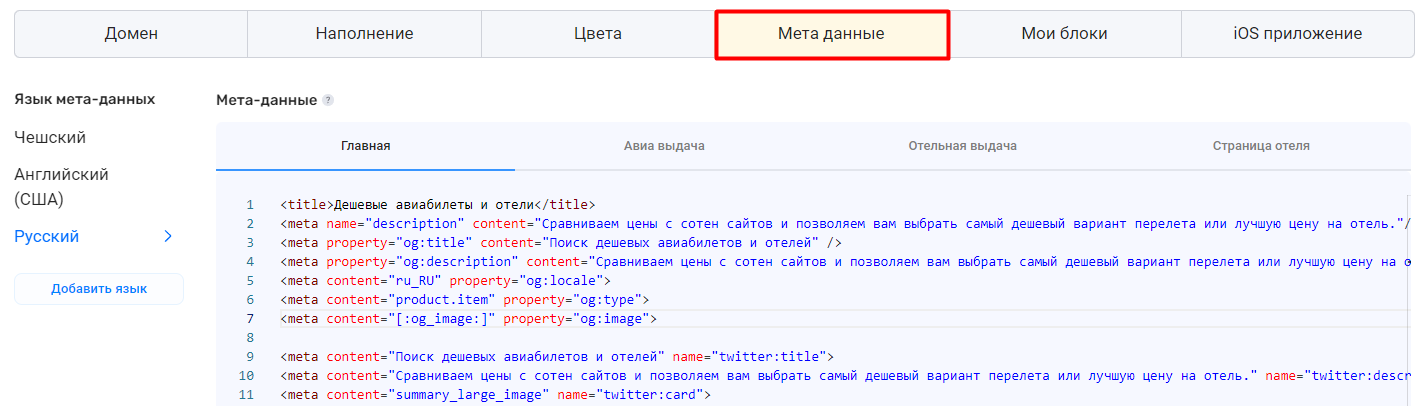Click the twitter:card summary_large_image line
Screen dimensions: 1425x406
click(495, 394)
